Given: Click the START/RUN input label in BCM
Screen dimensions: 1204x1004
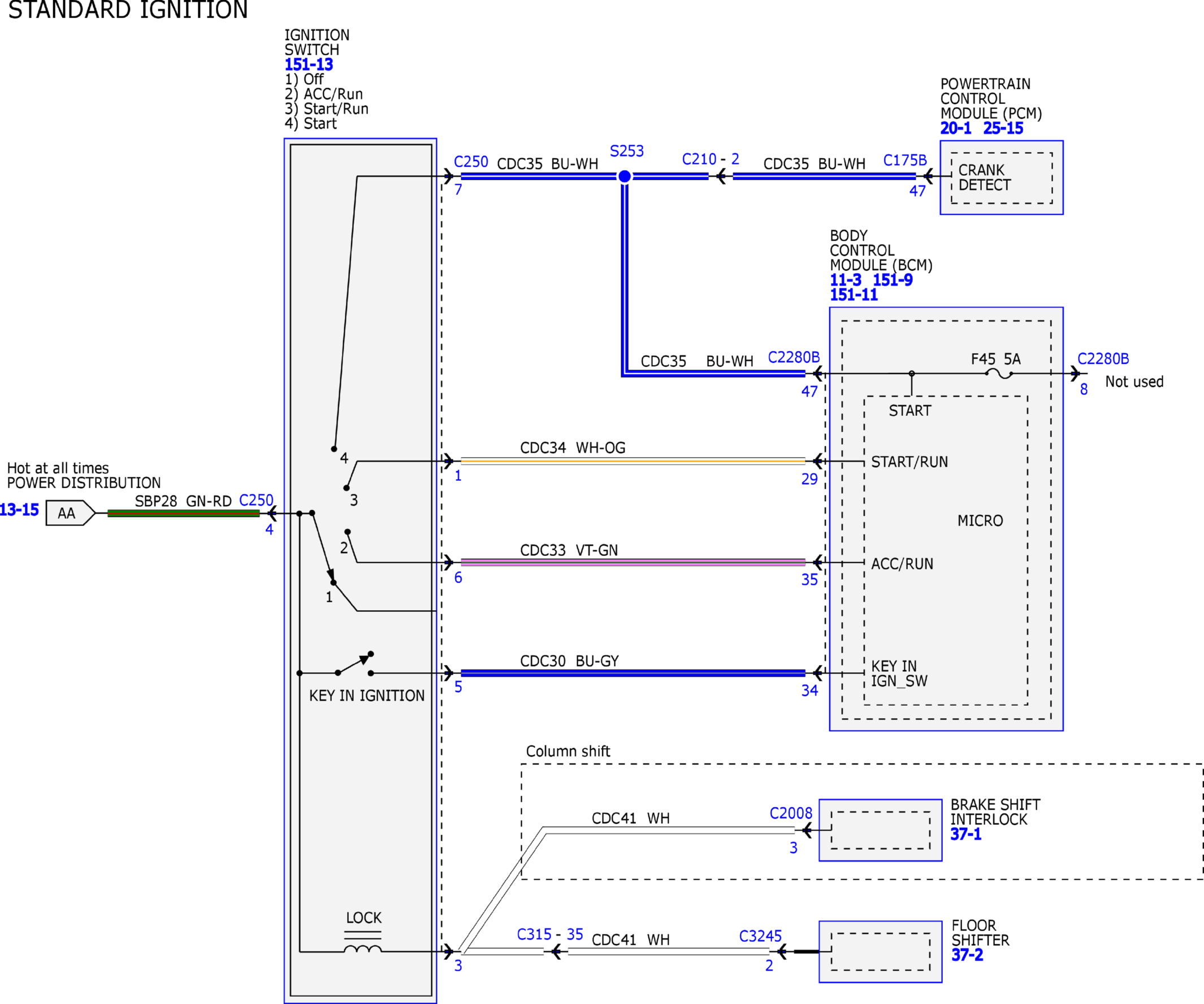Looking at the screenshot, I should pos(910,462).
